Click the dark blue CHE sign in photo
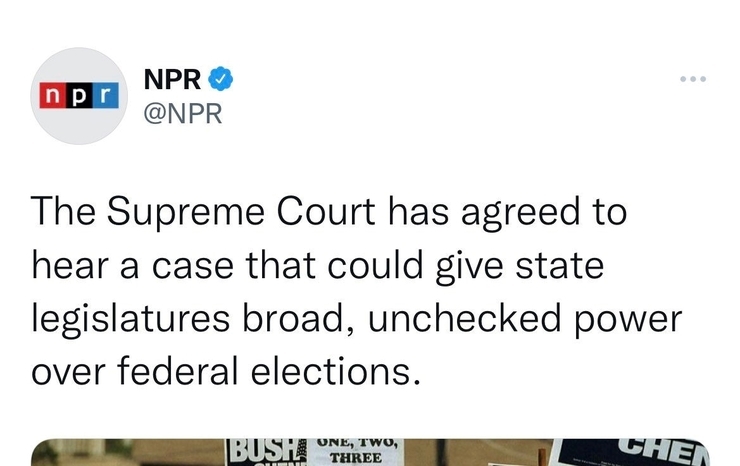 pos(655,450)
